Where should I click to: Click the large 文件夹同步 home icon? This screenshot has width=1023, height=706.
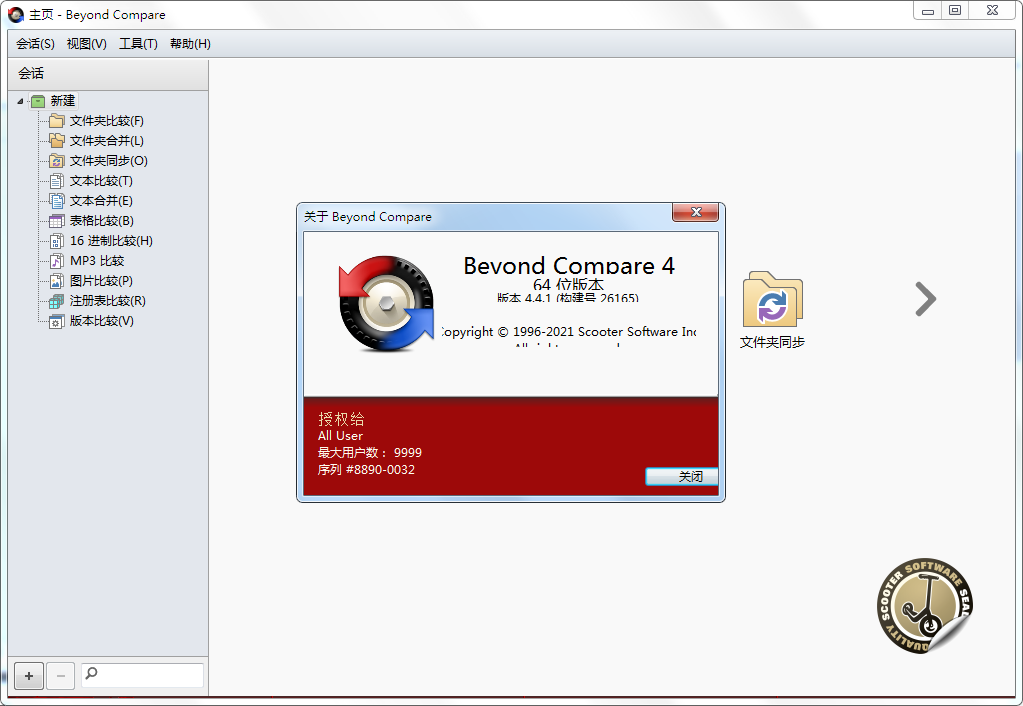(x=772, y=300)
